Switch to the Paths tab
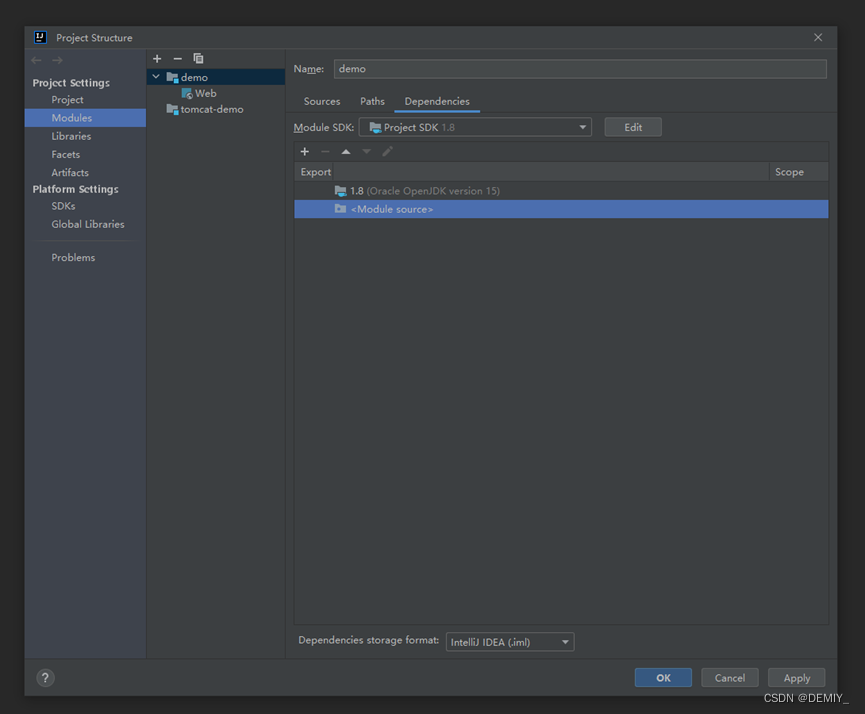The image size is (865, 714). pyautogui.click(x=372, y=102)
